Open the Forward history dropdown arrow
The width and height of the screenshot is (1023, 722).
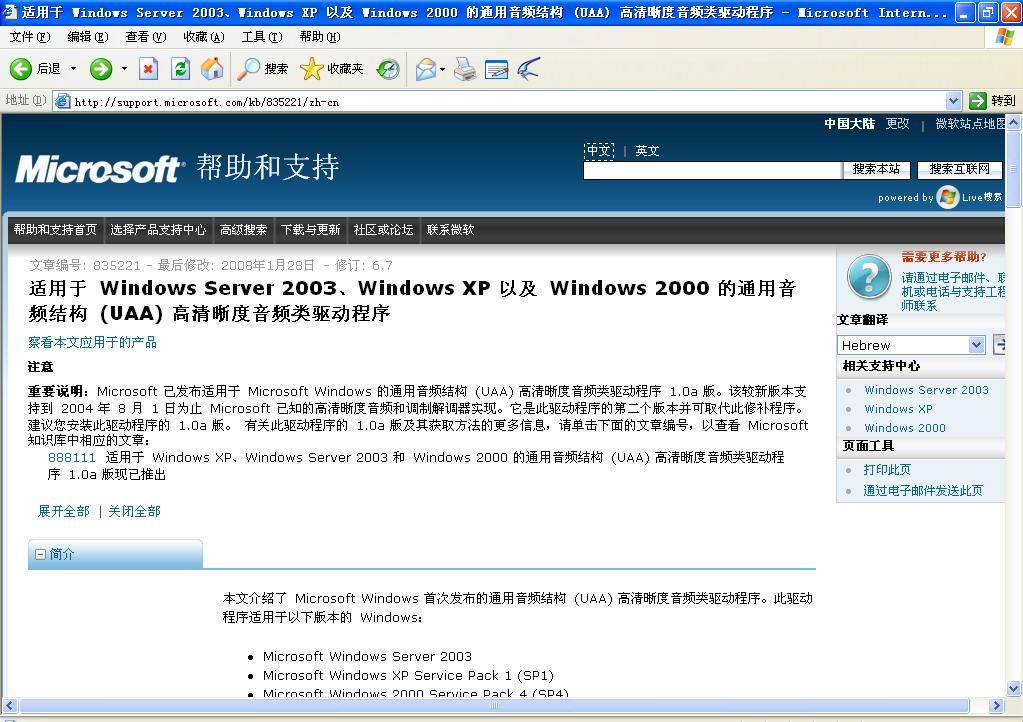click(124, 68)
